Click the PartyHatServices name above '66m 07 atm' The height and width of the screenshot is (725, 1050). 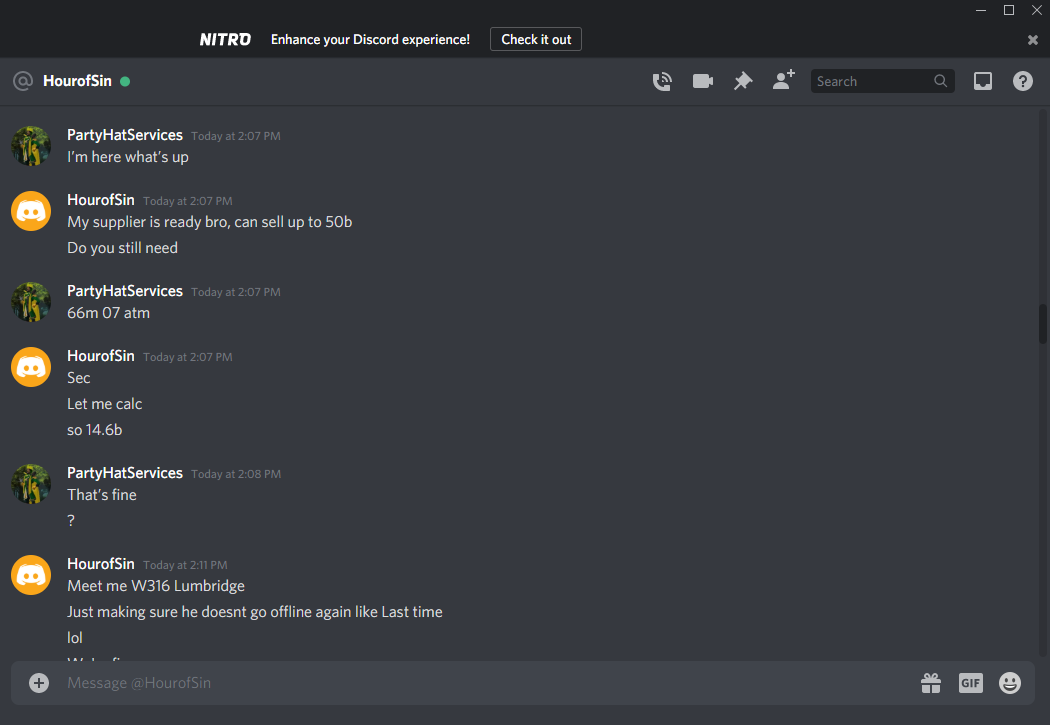125,291
